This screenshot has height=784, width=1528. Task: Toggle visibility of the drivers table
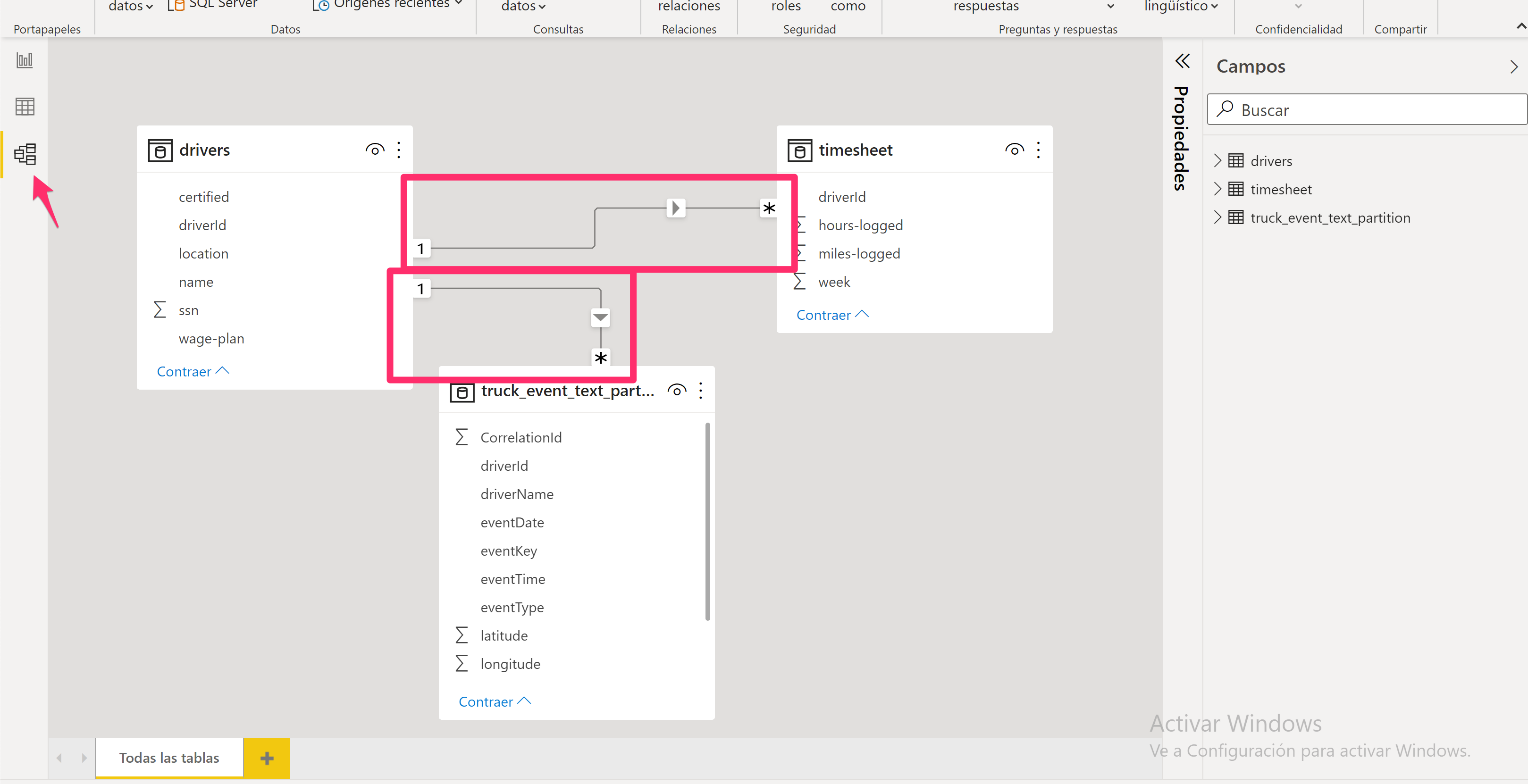click(x=375, y=150)
